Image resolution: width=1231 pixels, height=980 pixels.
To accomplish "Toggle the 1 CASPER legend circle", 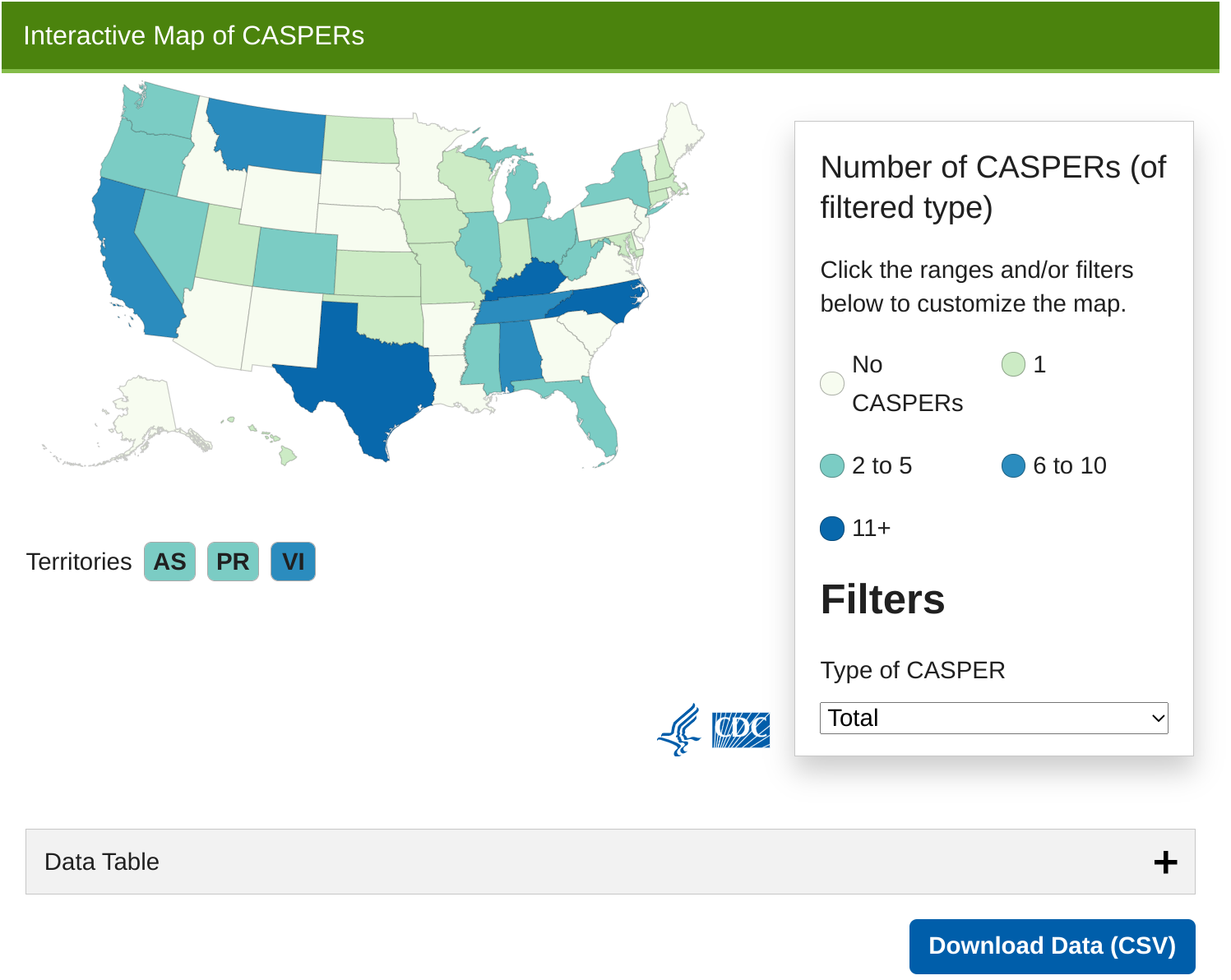I will pos(1011,362).
